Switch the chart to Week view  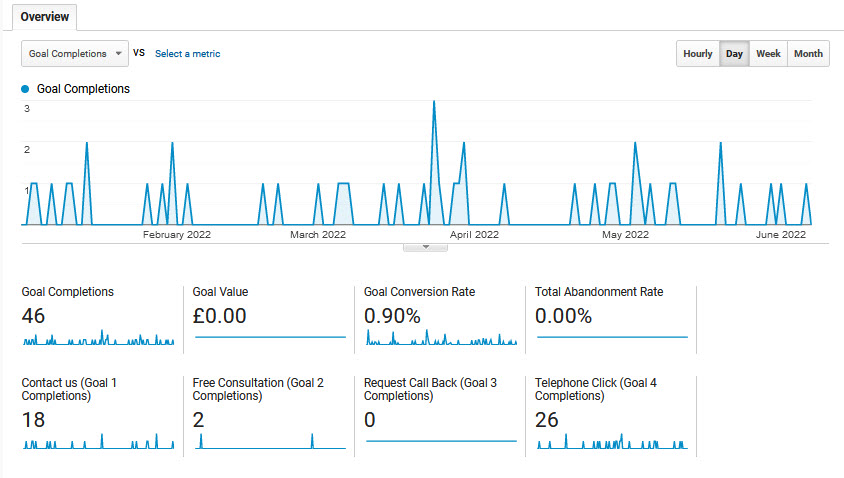768,54
